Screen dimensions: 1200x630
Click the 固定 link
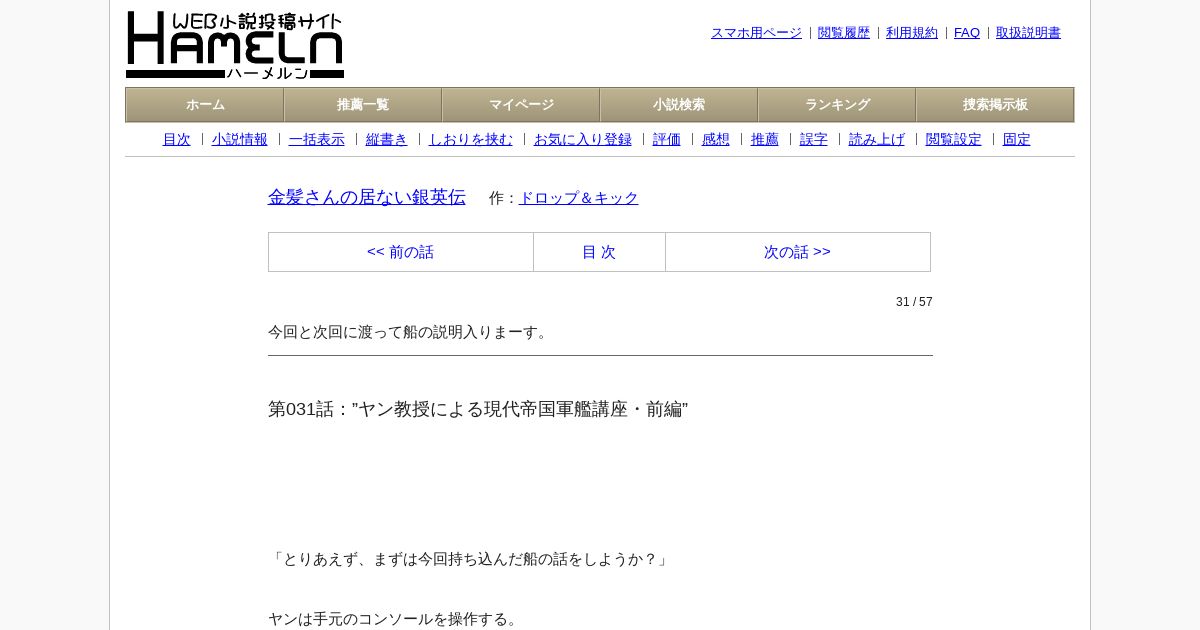1017,140
